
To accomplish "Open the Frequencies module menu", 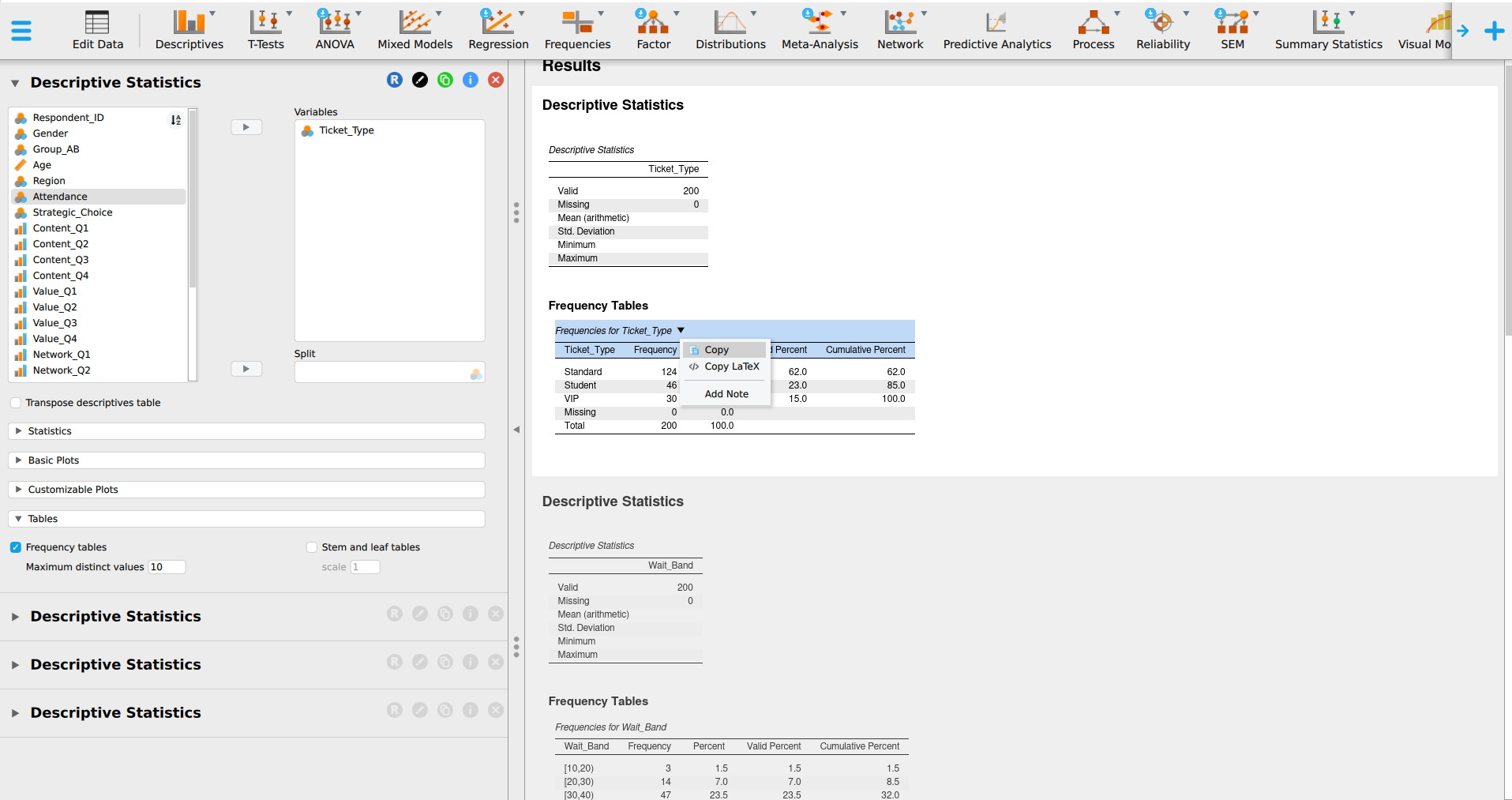I will [x=577, y=31].
